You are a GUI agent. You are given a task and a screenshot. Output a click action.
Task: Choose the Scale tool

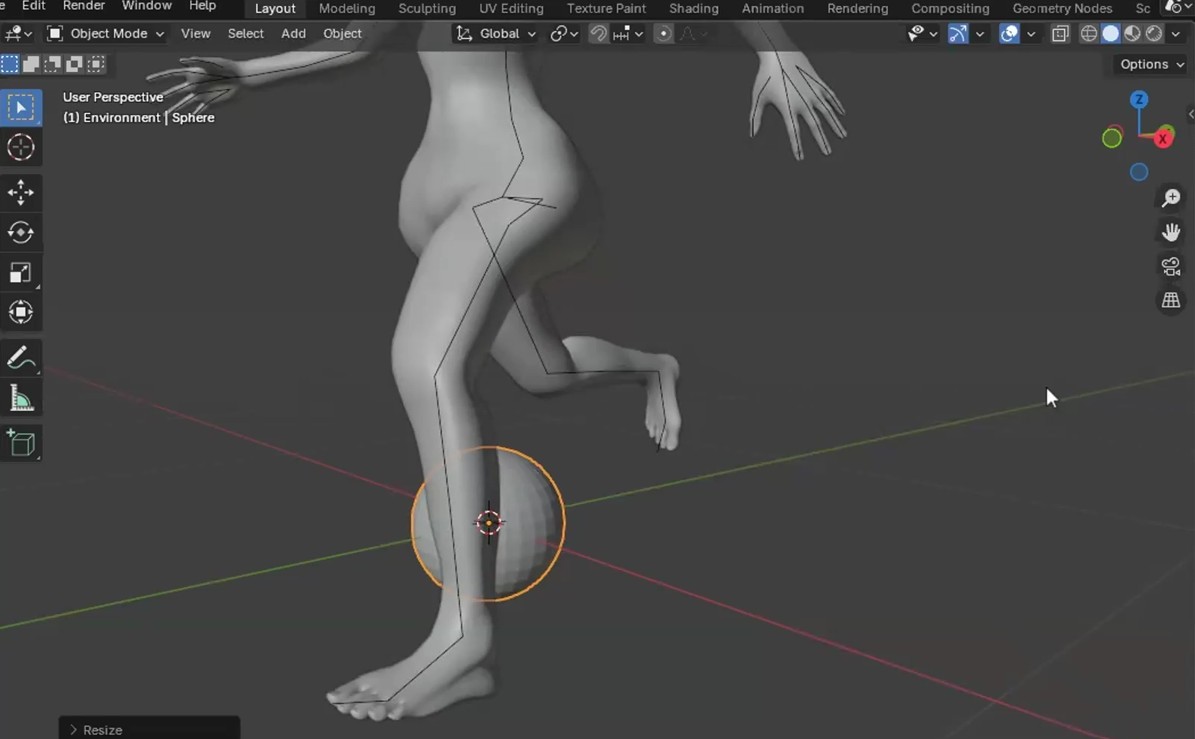[x=21, y=273]
